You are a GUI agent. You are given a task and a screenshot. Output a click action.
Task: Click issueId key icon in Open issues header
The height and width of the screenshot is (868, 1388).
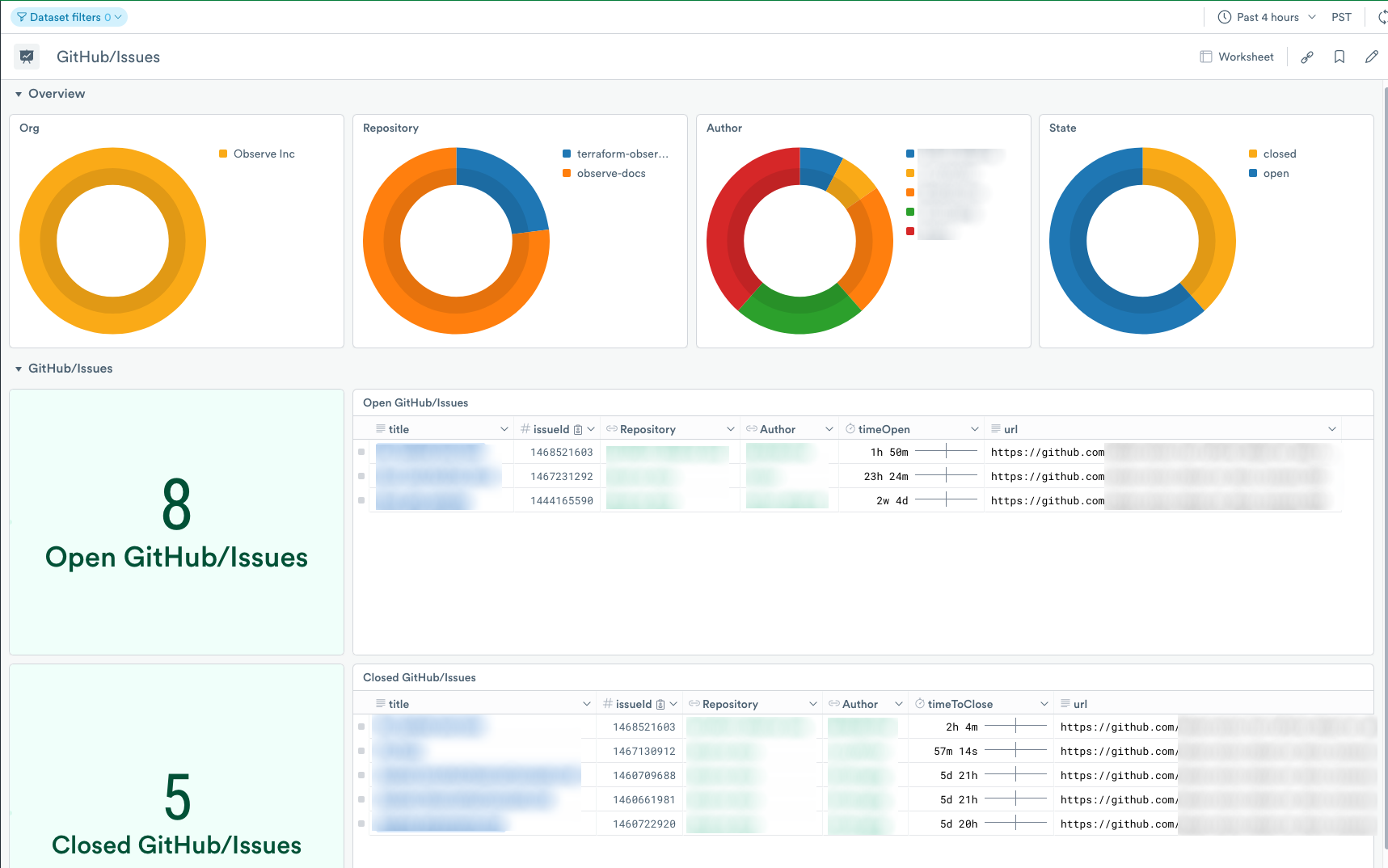pos(578,430)
